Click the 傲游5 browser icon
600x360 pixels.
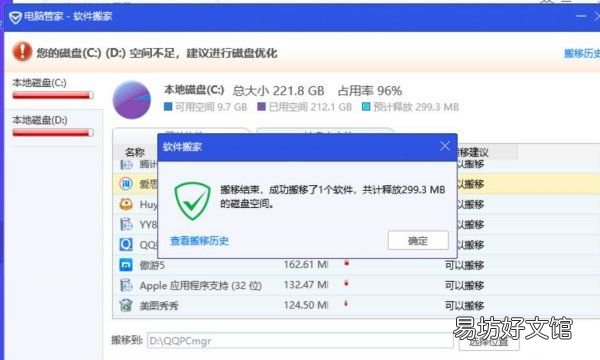pyautogui.click(x=126, y=265)
